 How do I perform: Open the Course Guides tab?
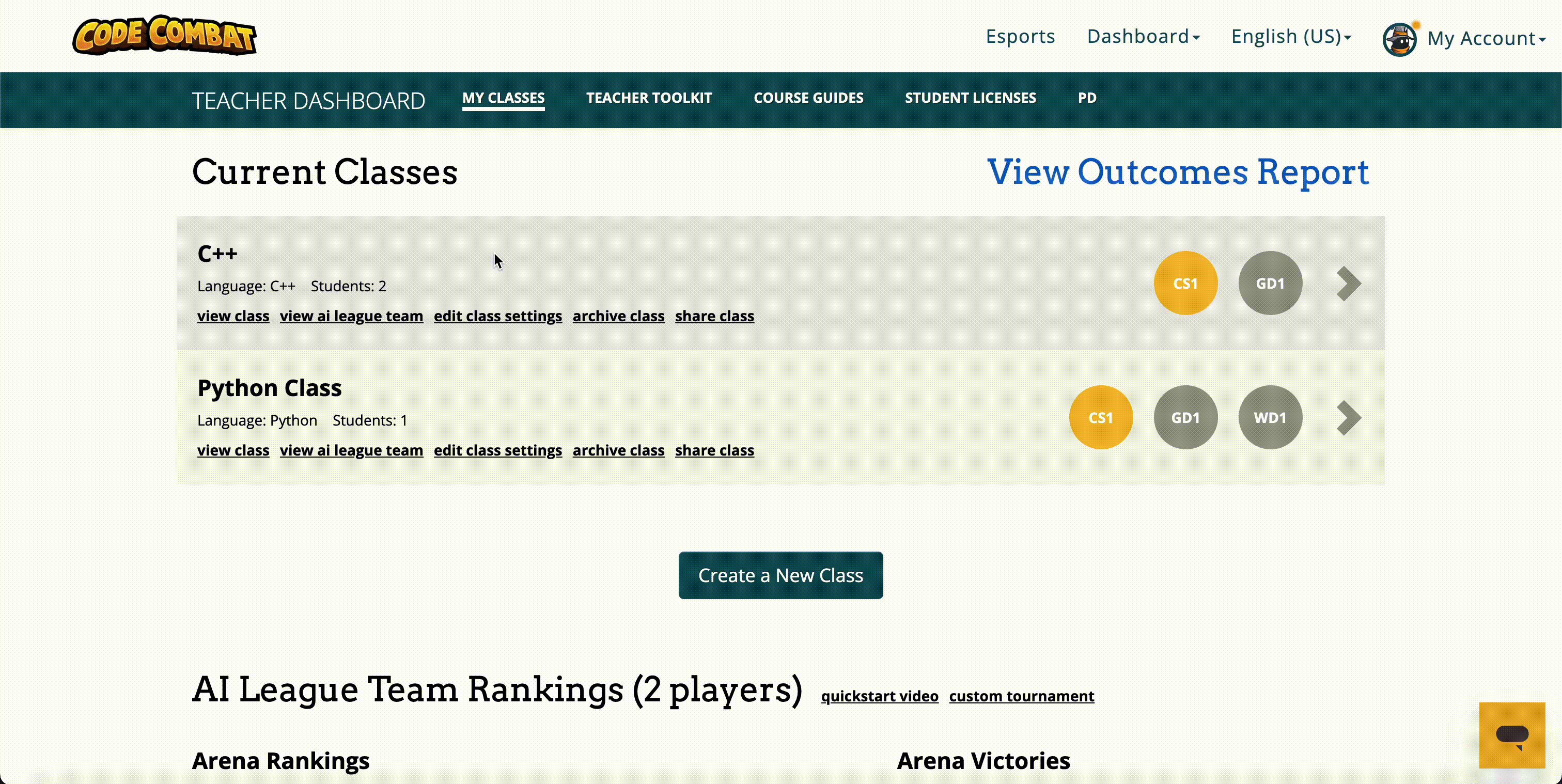coord(808,98)
